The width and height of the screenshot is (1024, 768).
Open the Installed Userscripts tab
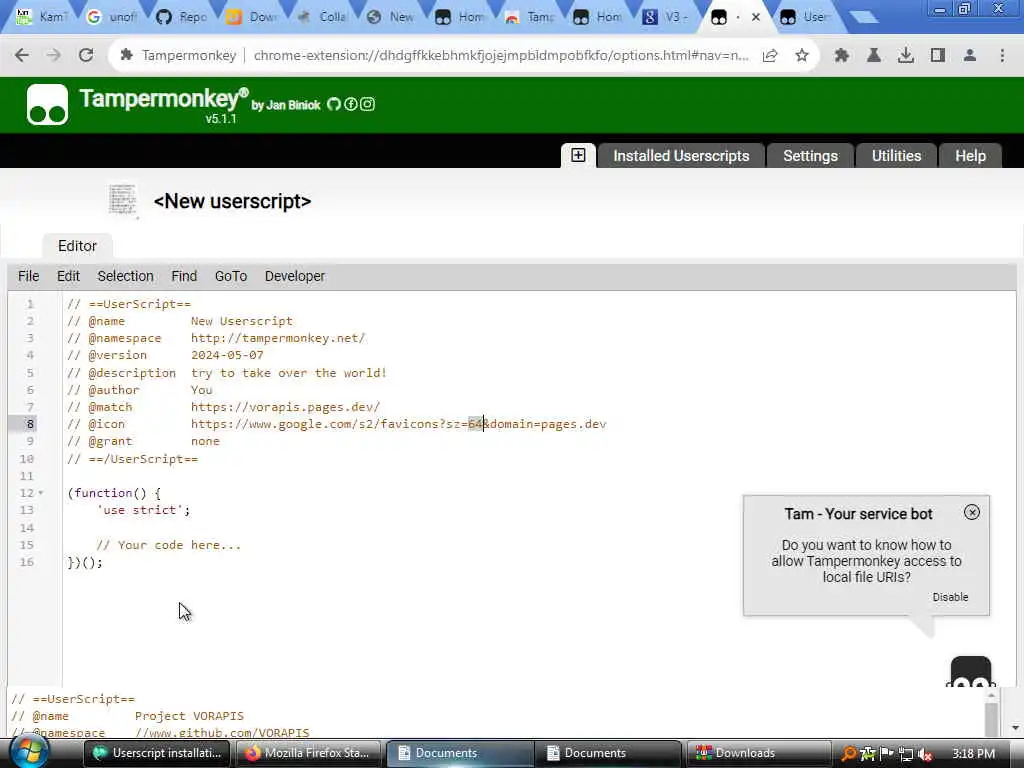pos(680,155)
